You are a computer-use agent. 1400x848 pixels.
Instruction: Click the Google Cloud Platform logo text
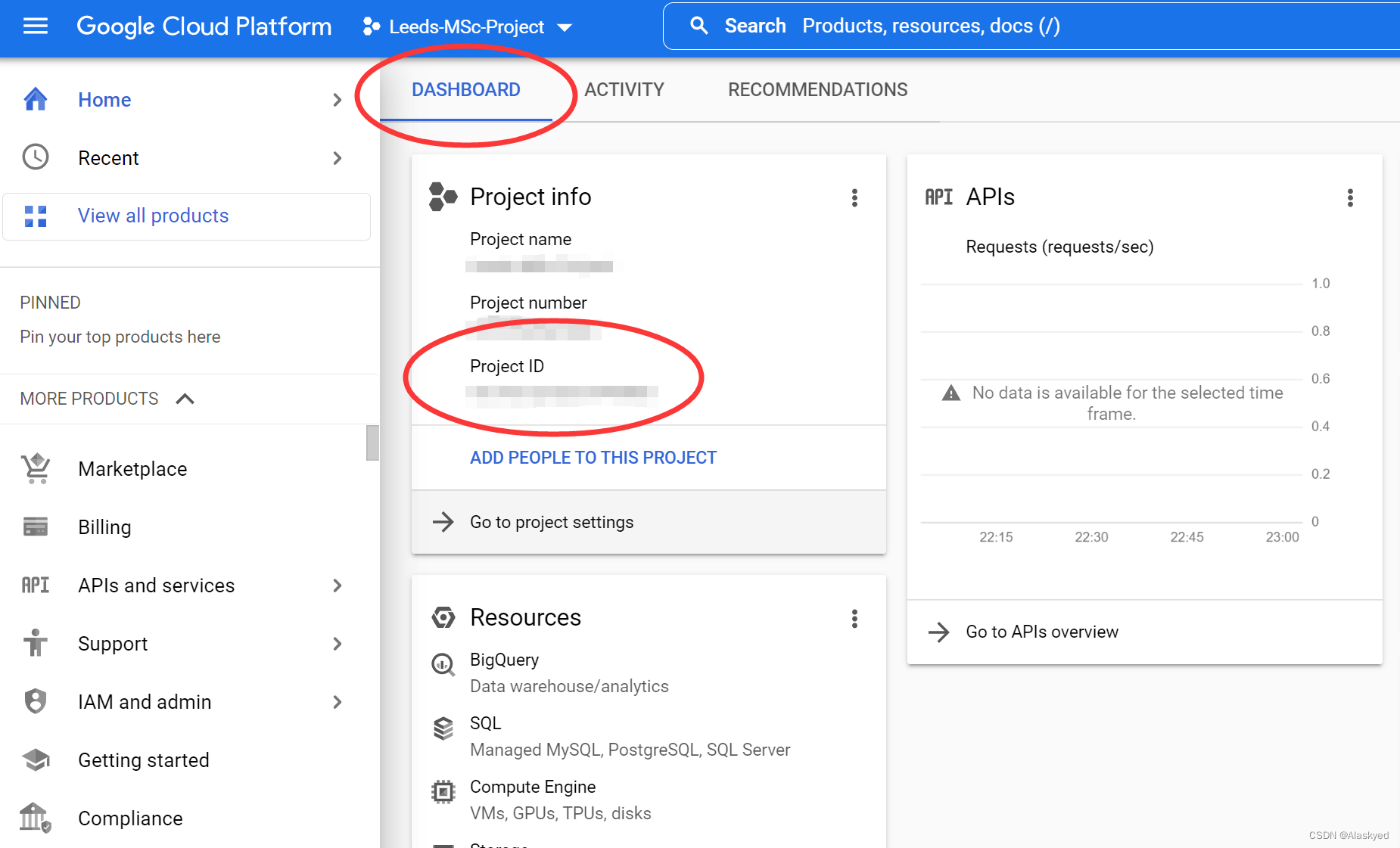(x=204, y=26)
